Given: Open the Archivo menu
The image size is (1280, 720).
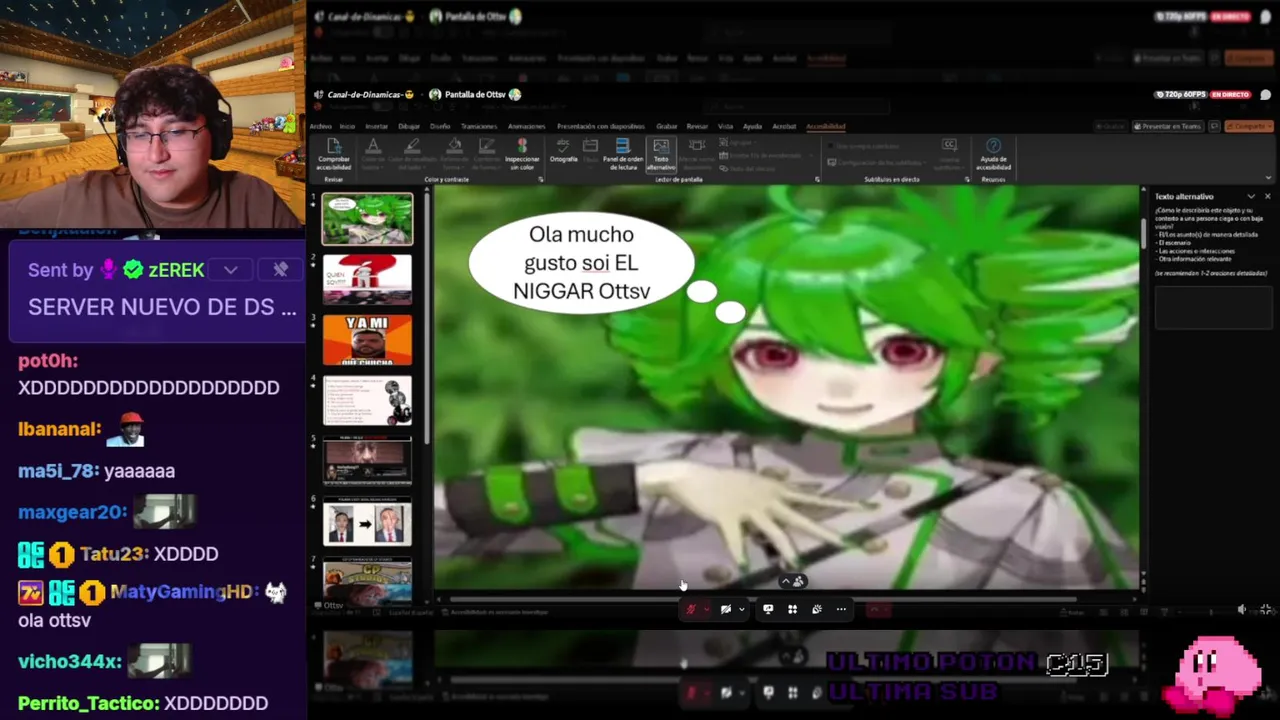Looking at the screenshot, I should tap(320, 126).
